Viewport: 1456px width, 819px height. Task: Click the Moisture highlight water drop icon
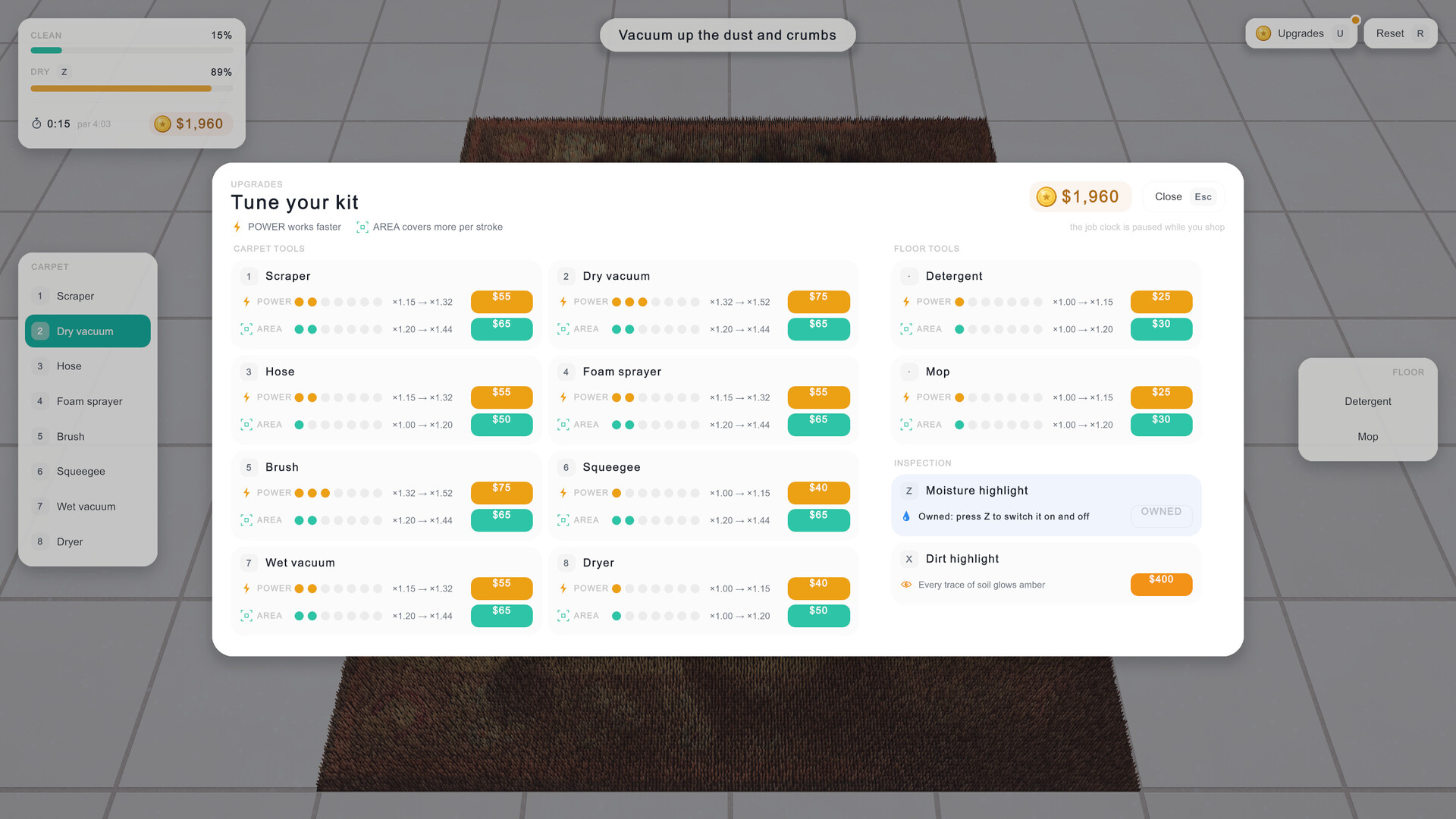pos(906,516)
